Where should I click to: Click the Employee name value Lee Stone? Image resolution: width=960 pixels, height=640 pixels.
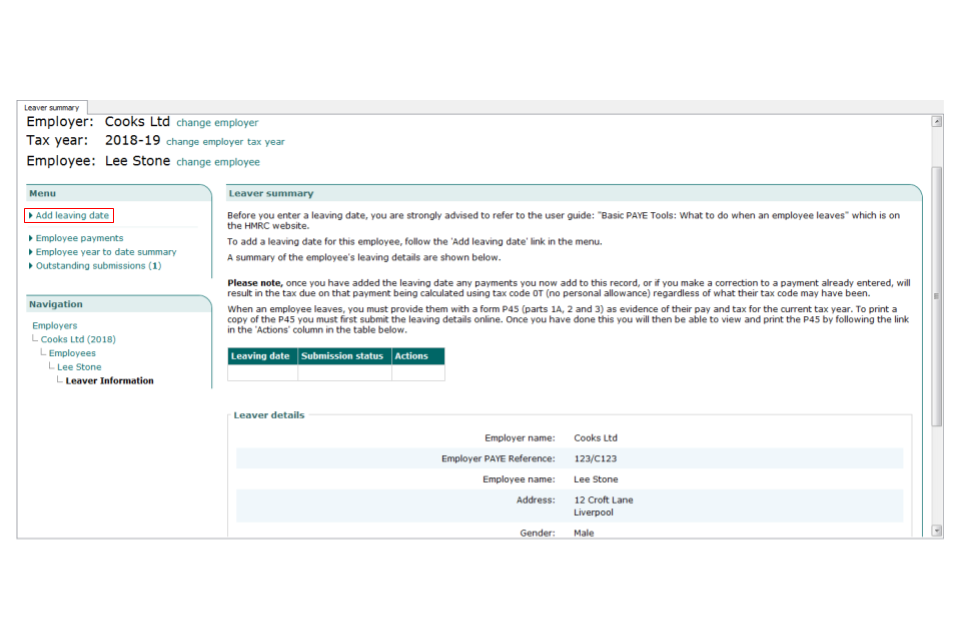(x=596, y=480)
